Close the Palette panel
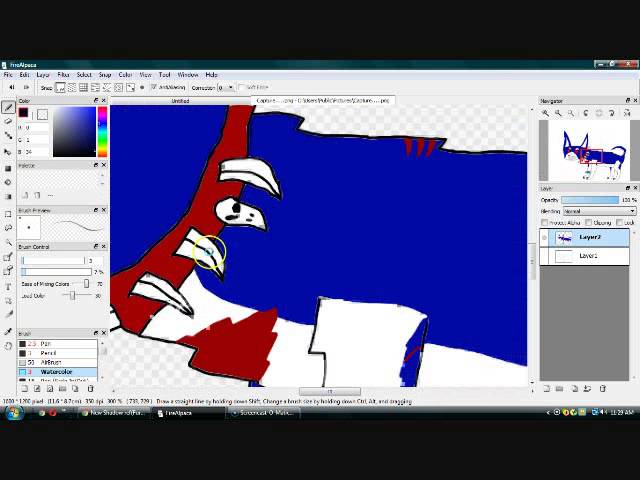The height and width of the screenshot is (480, 640). 104,165
